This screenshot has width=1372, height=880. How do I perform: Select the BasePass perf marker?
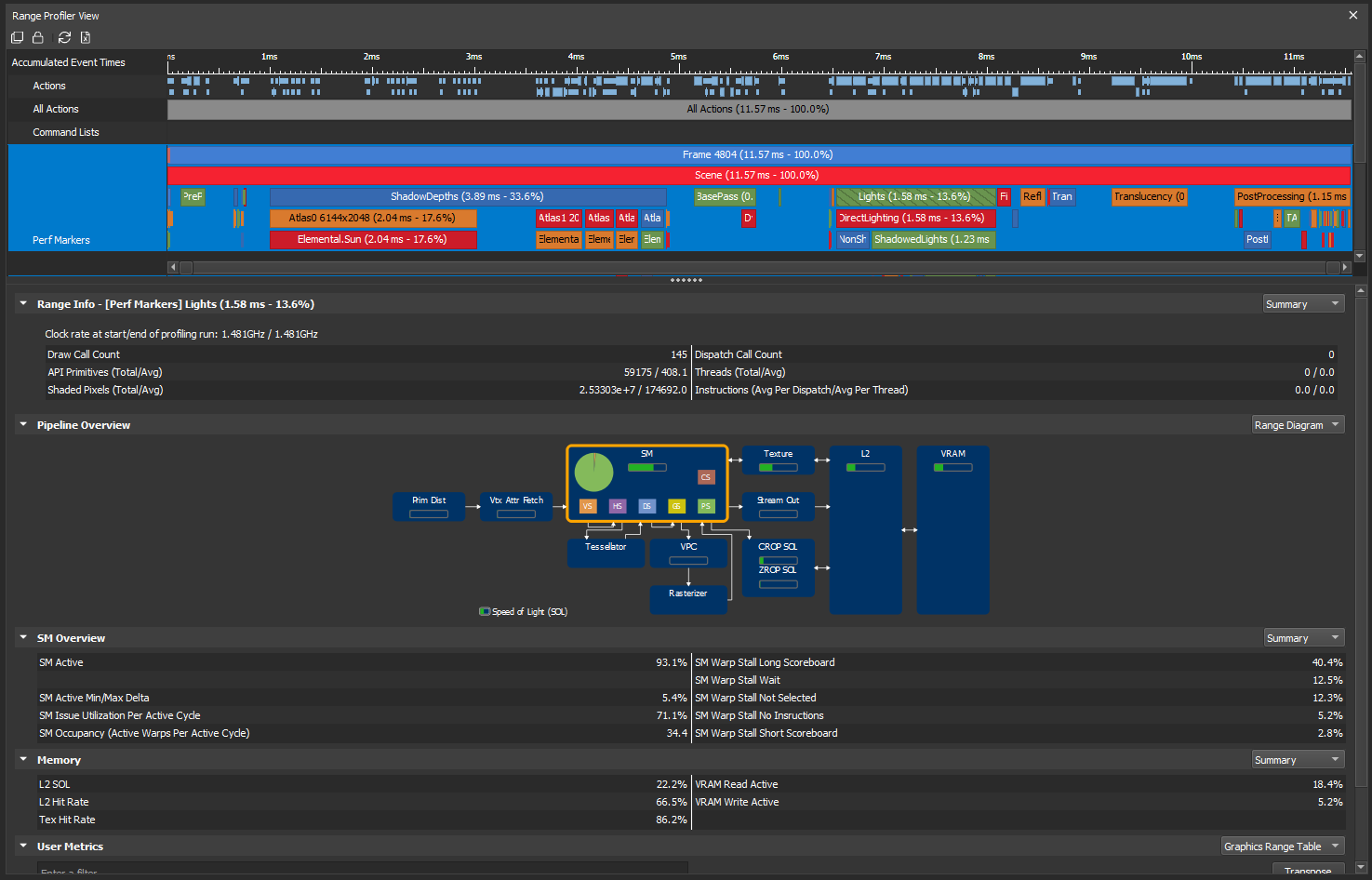[x=725, y=196]
